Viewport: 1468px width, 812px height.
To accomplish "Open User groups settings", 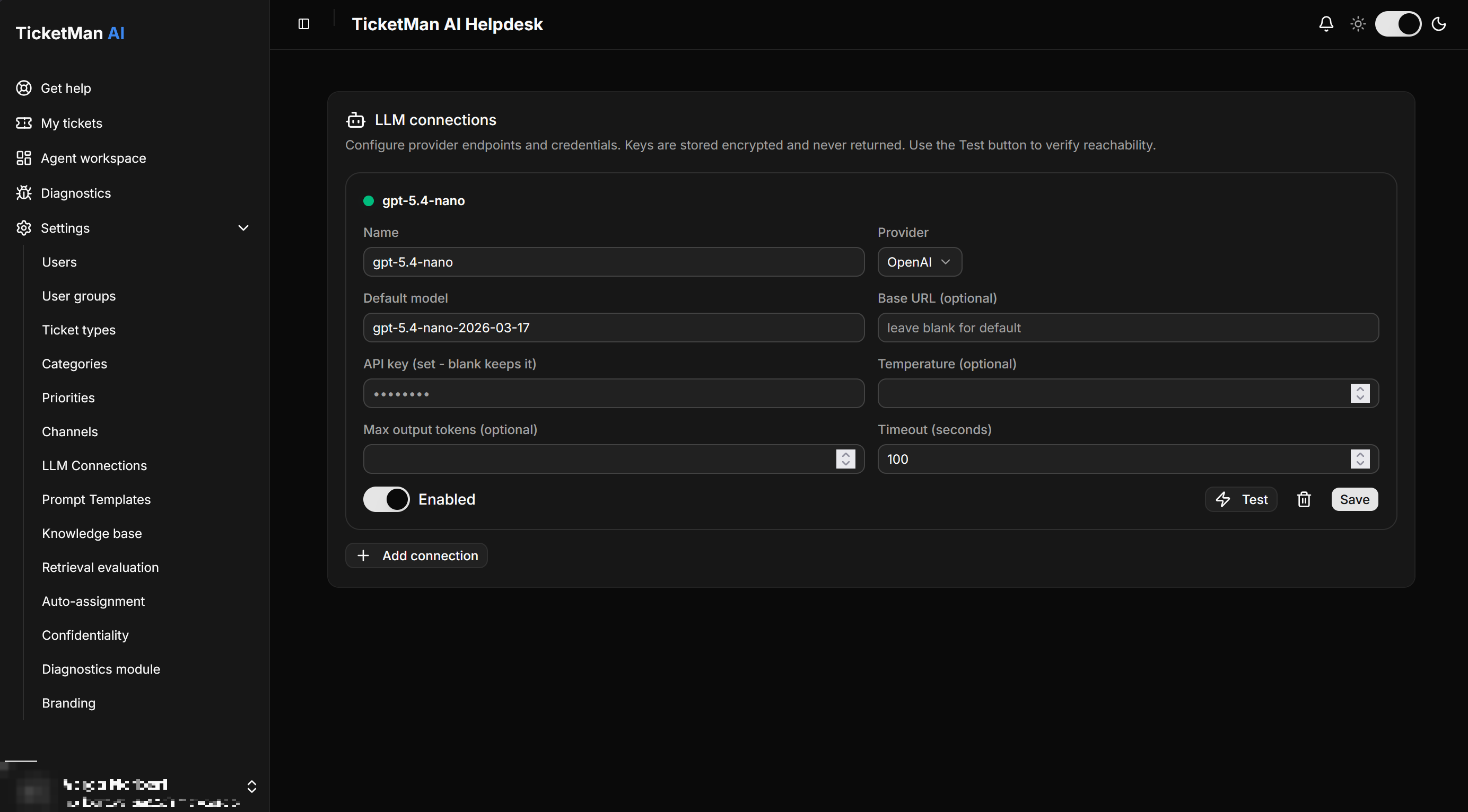I will [x=78, y=296].
